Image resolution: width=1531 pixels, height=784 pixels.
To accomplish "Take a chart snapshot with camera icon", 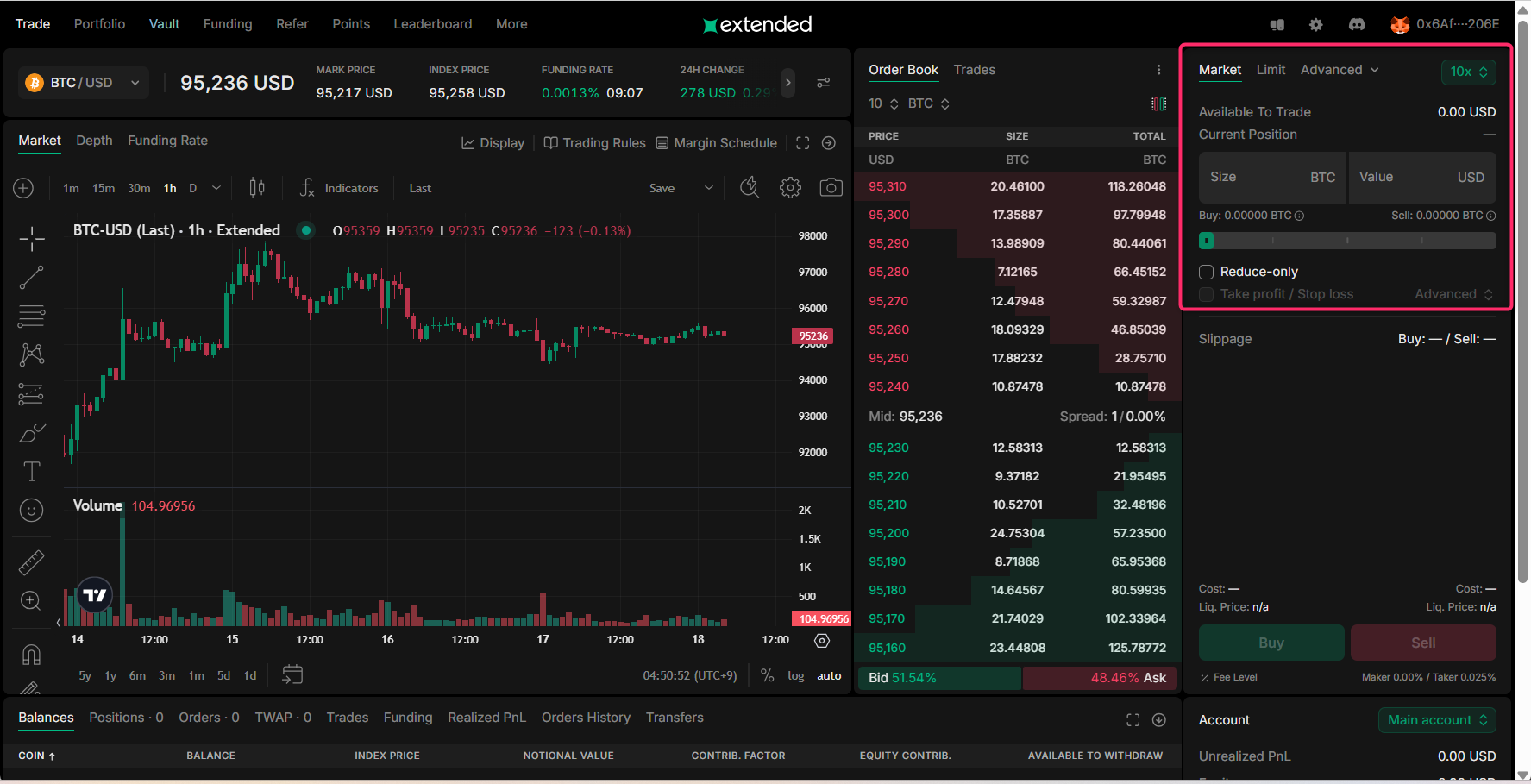I will click(831, 187).
